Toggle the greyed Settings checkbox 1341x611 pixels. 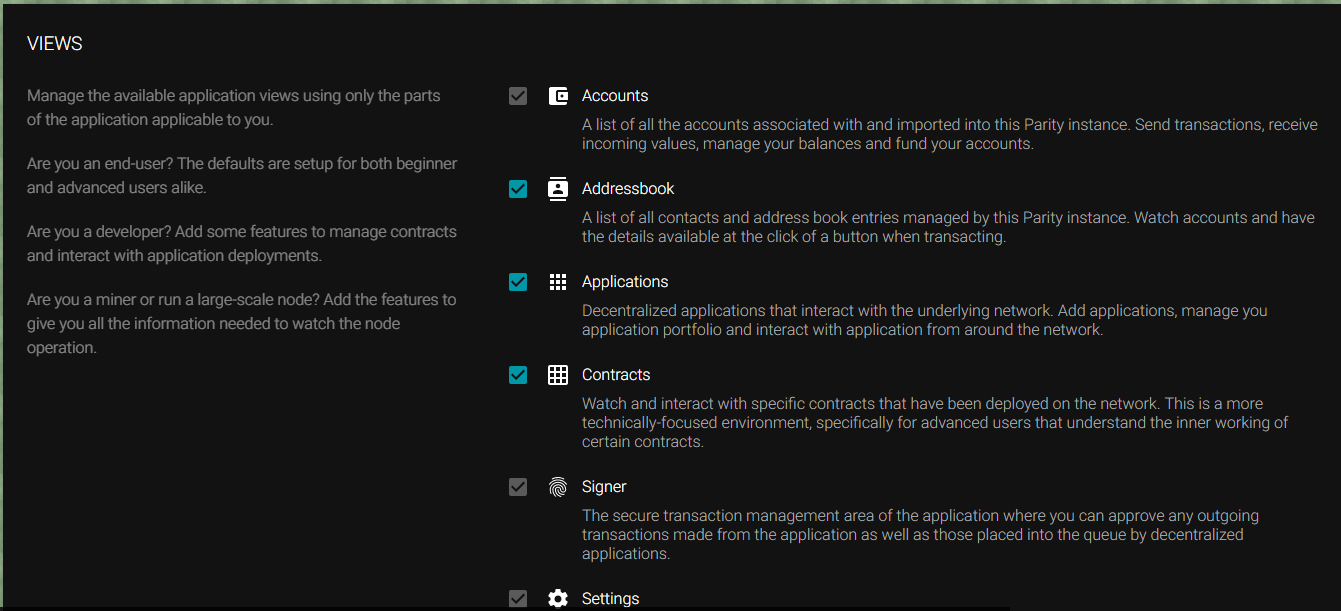518,599
